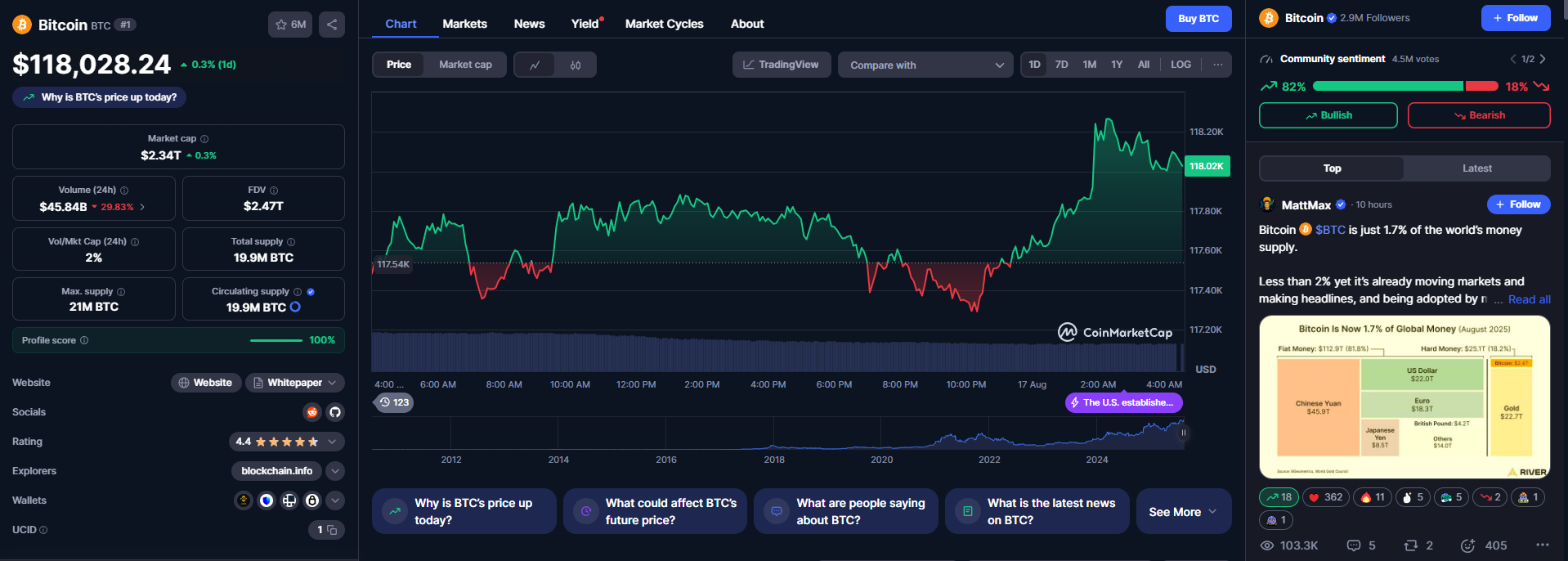This screenshot has width=1568, height=561.
Task: Click the Profile score info icon
Action: pyautogui.click(x=84, y=340)
